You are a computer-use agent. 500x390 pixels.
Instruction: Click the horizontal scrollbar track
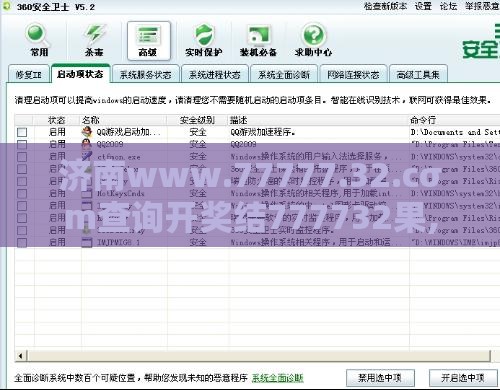259,356
